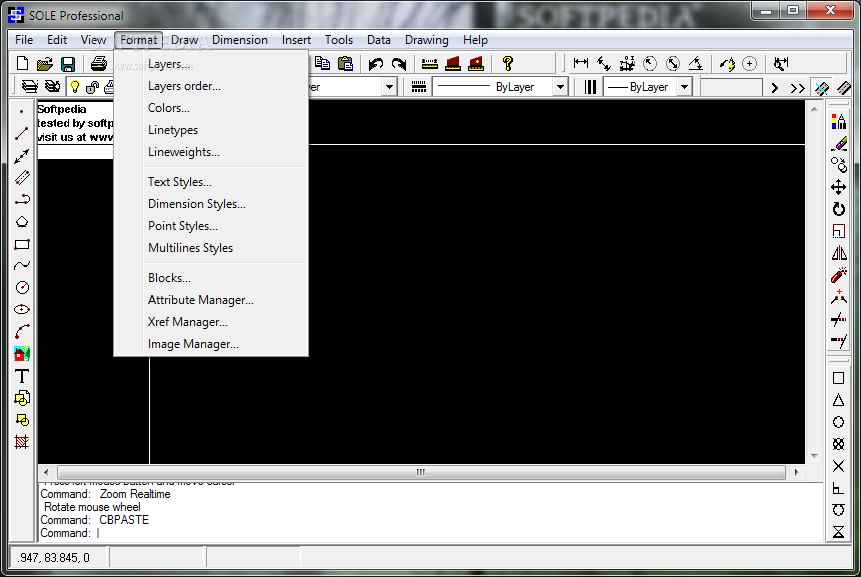
Task: Open the Format menu
Action: tap(138, 40)
